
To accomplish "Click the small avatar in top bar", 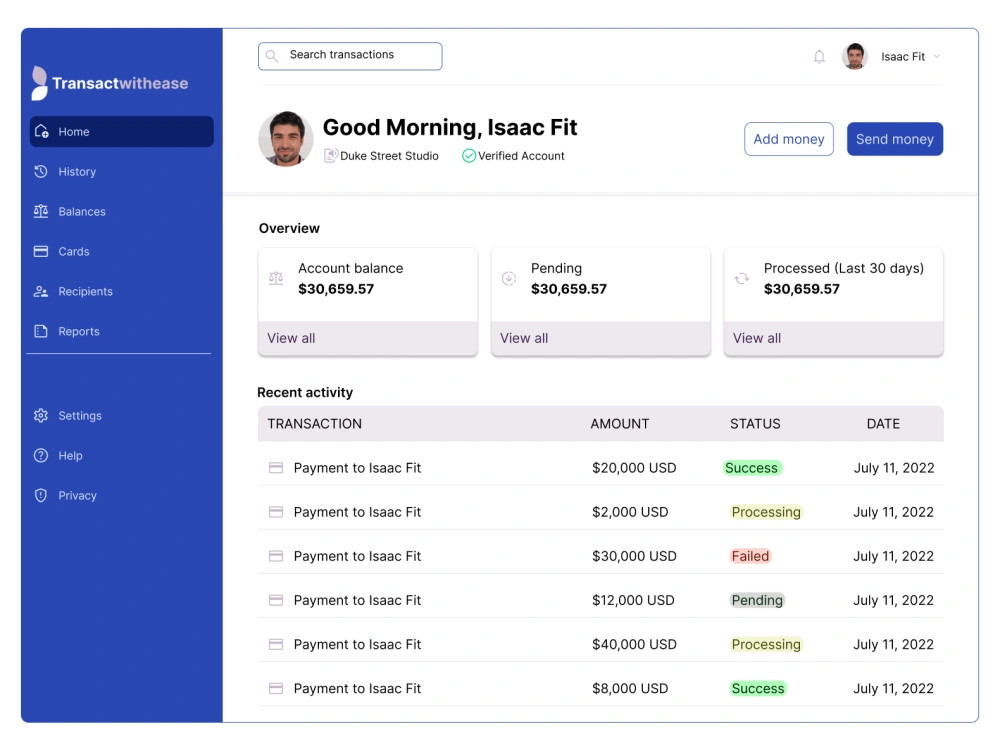I will tap(855, 56).
